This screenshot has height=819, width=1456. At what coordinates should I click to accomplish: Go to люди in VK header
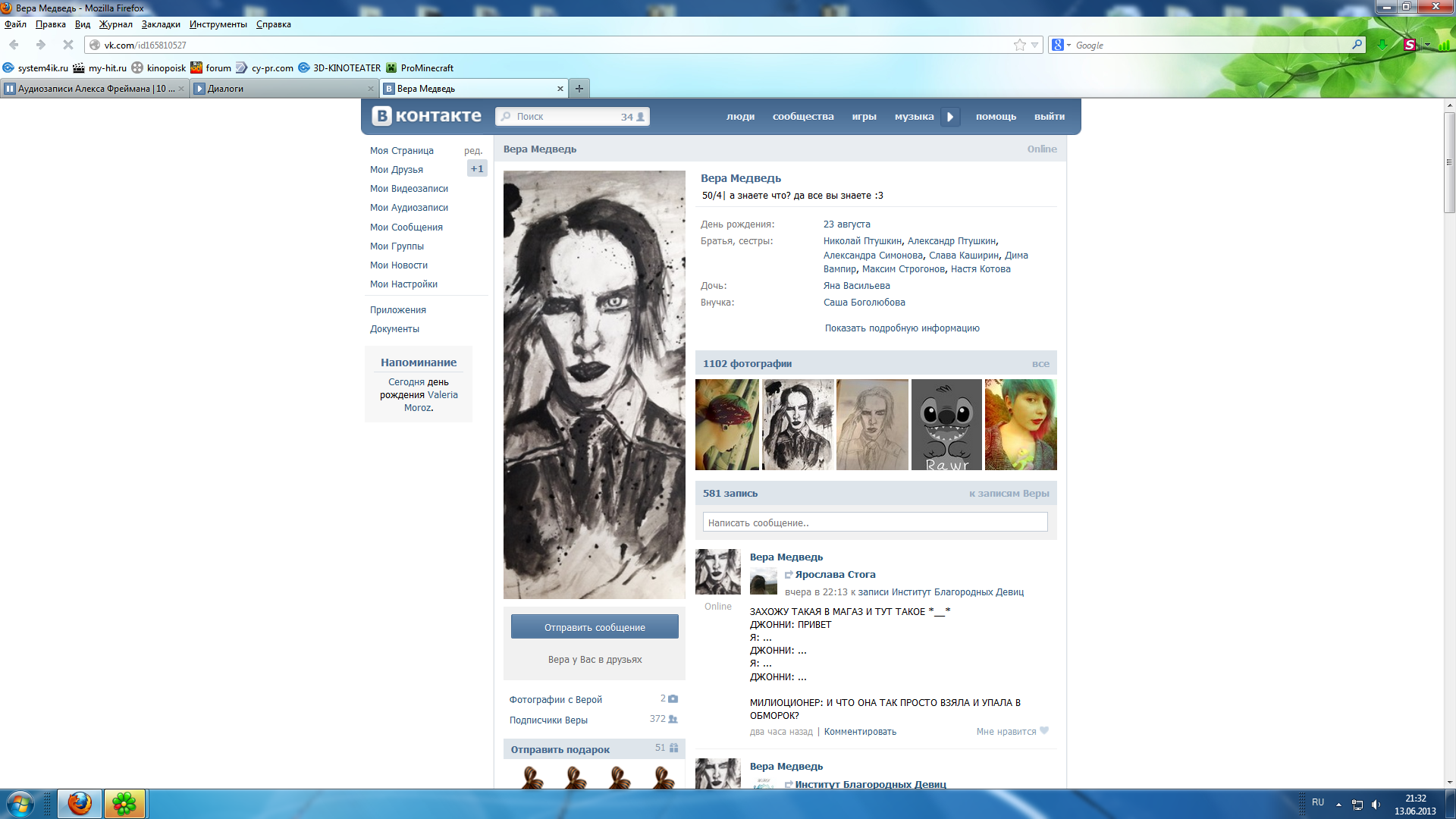coord(740,117)
